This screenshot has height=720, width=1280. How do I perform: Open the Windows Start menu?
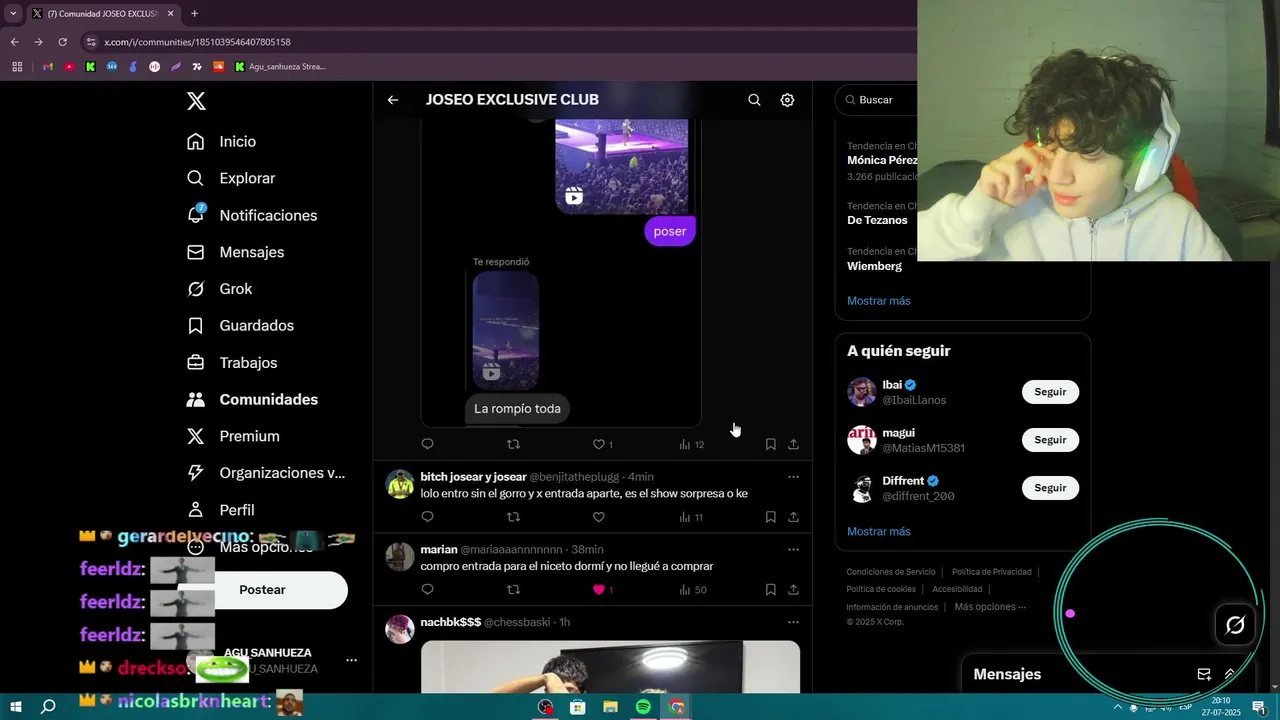pos(15,707)
